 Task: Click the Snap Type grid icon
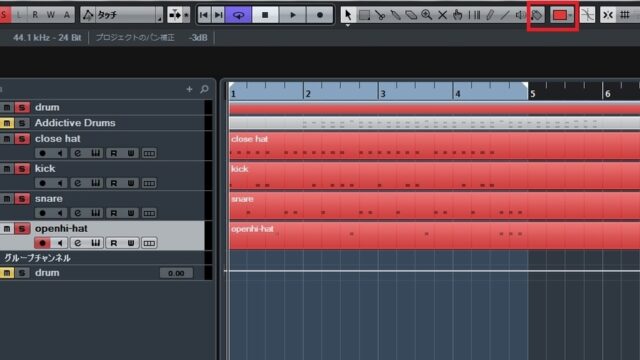tap(624, 15)
